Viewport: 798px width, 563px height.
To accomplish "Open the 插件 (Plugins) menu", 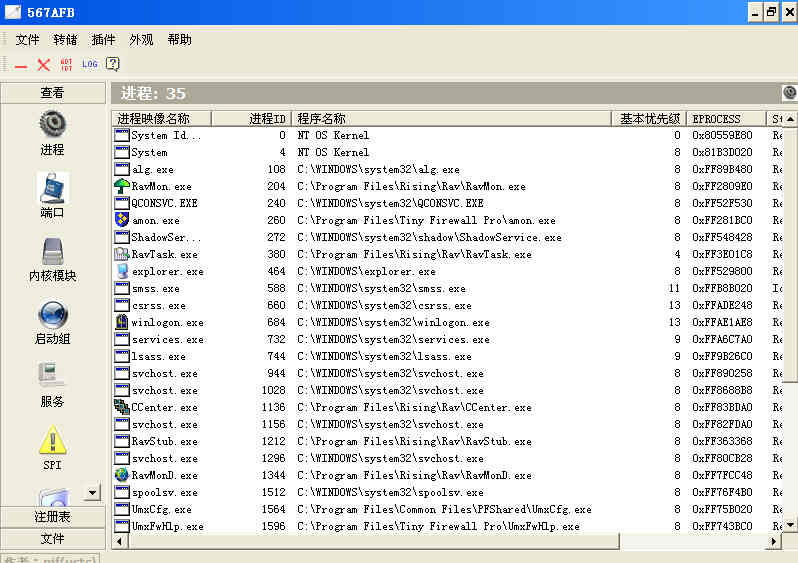I will point(103,40).
